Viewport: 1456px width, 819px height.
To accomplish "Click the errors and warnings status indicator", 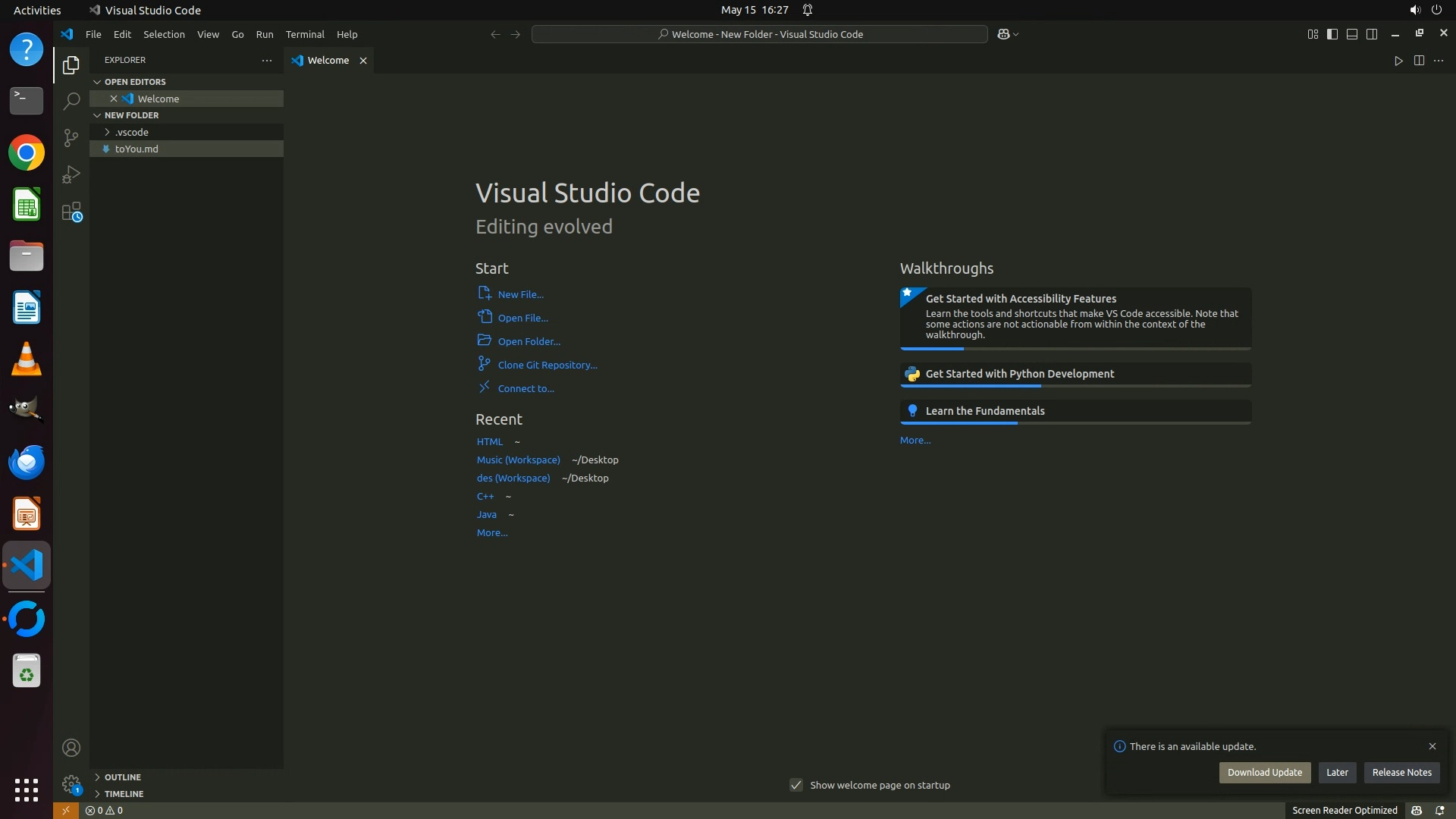I will click(105, 810).
